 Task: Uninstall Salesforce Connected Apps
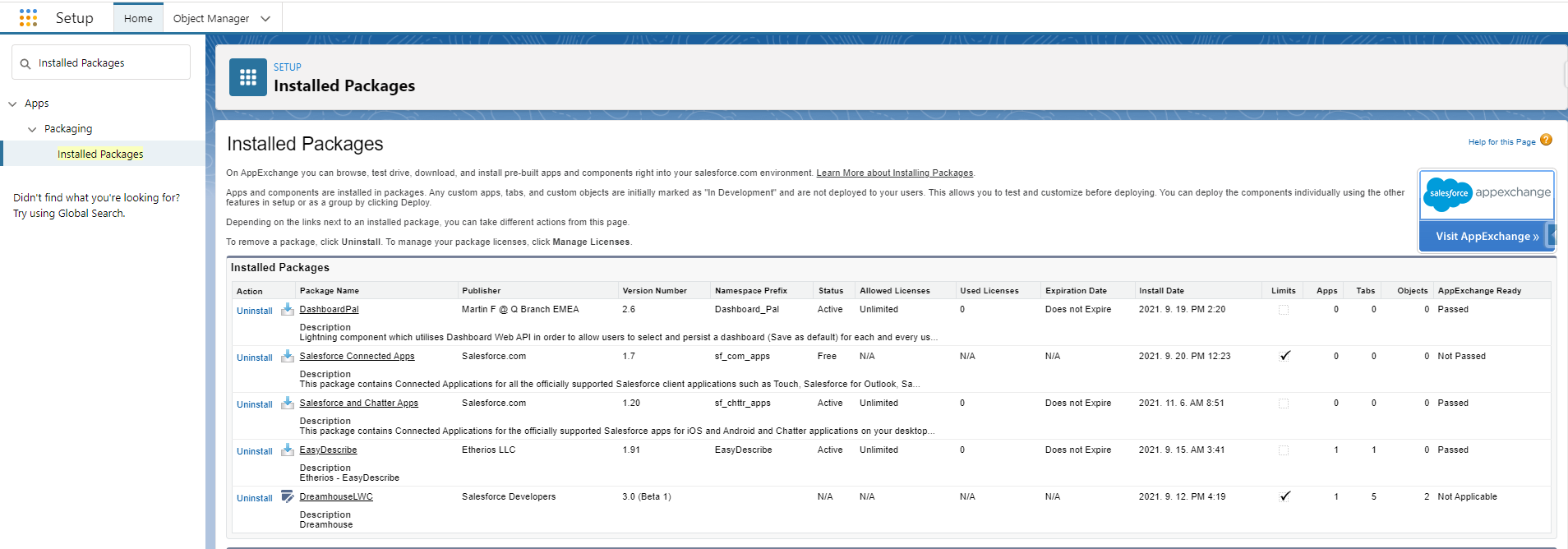[255, 358]
